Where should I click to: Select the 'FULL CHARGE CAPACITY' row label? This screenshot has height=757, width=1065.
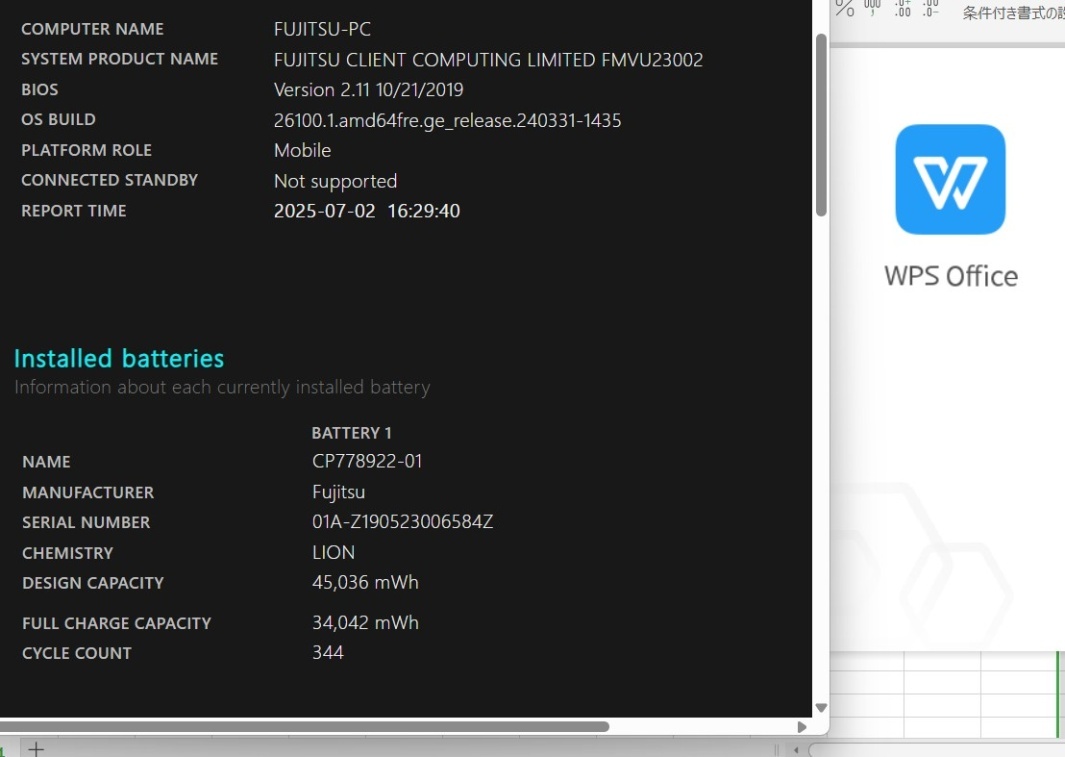117,623
